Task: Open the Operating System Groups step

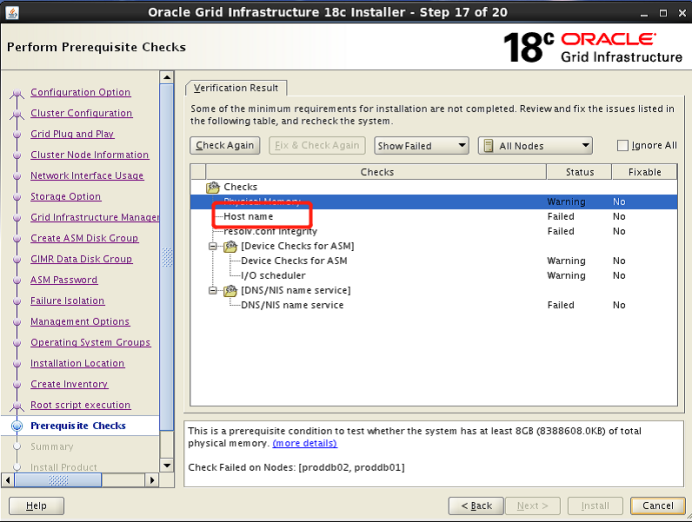Action: tap(90, 342)
